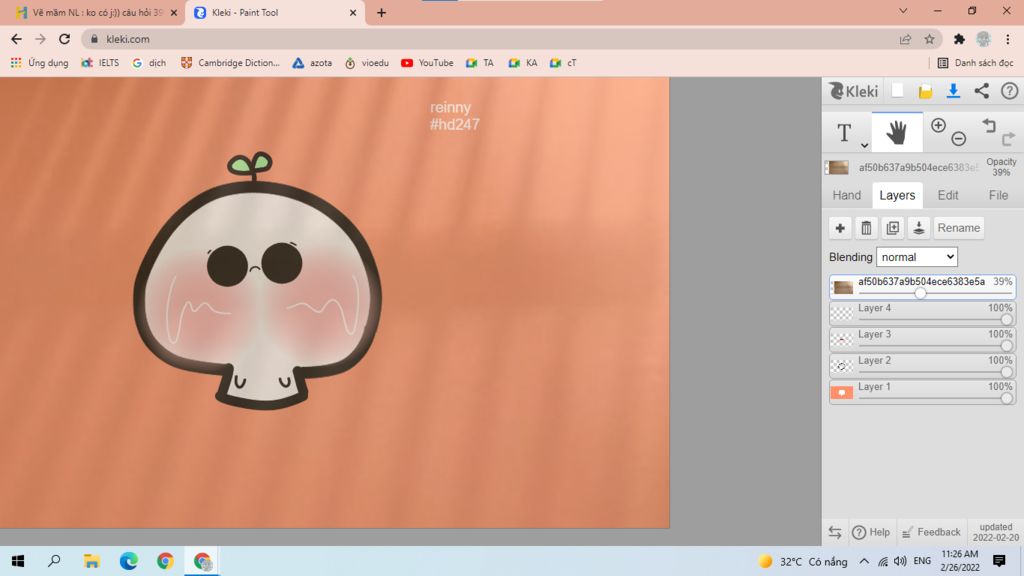1024x576 pixels.
Task: Click the current layer preview above the tabs
Action: pyautogui.click(x=837, y=167)
